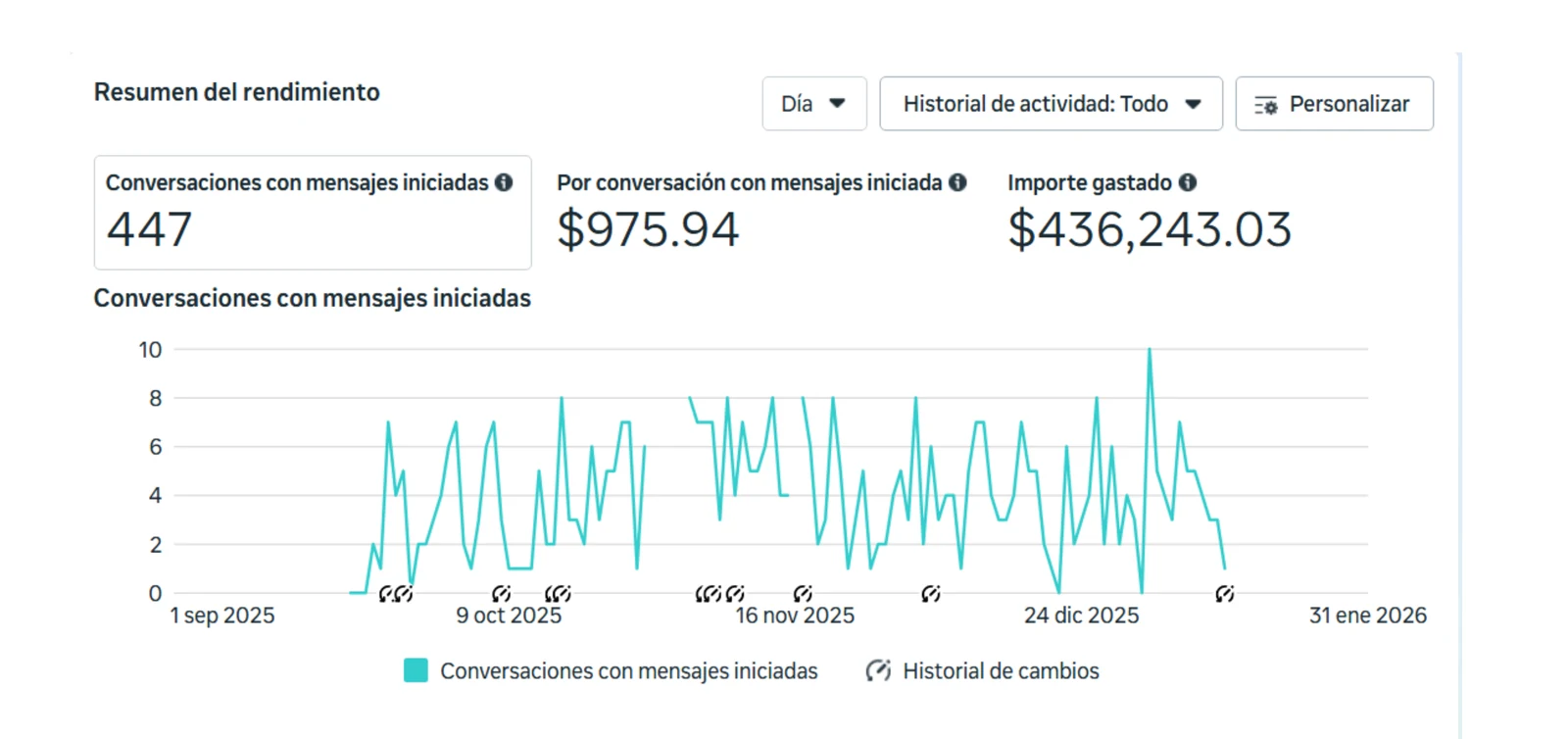1568x739 pixels.
Task: Click the 31 ene 2026 axis label
Action: click(x=1368, y=616)
